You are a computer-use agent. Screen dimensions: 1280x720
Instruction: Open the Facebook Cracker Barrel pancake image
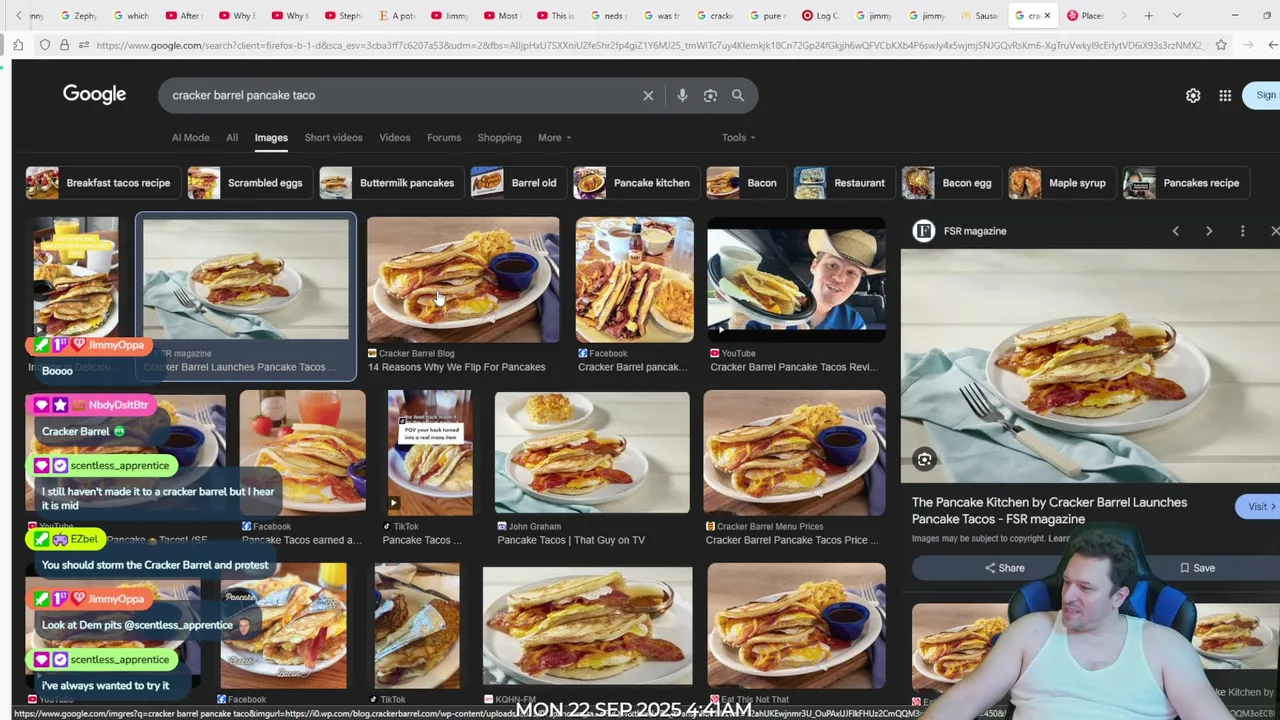(634, 280)
